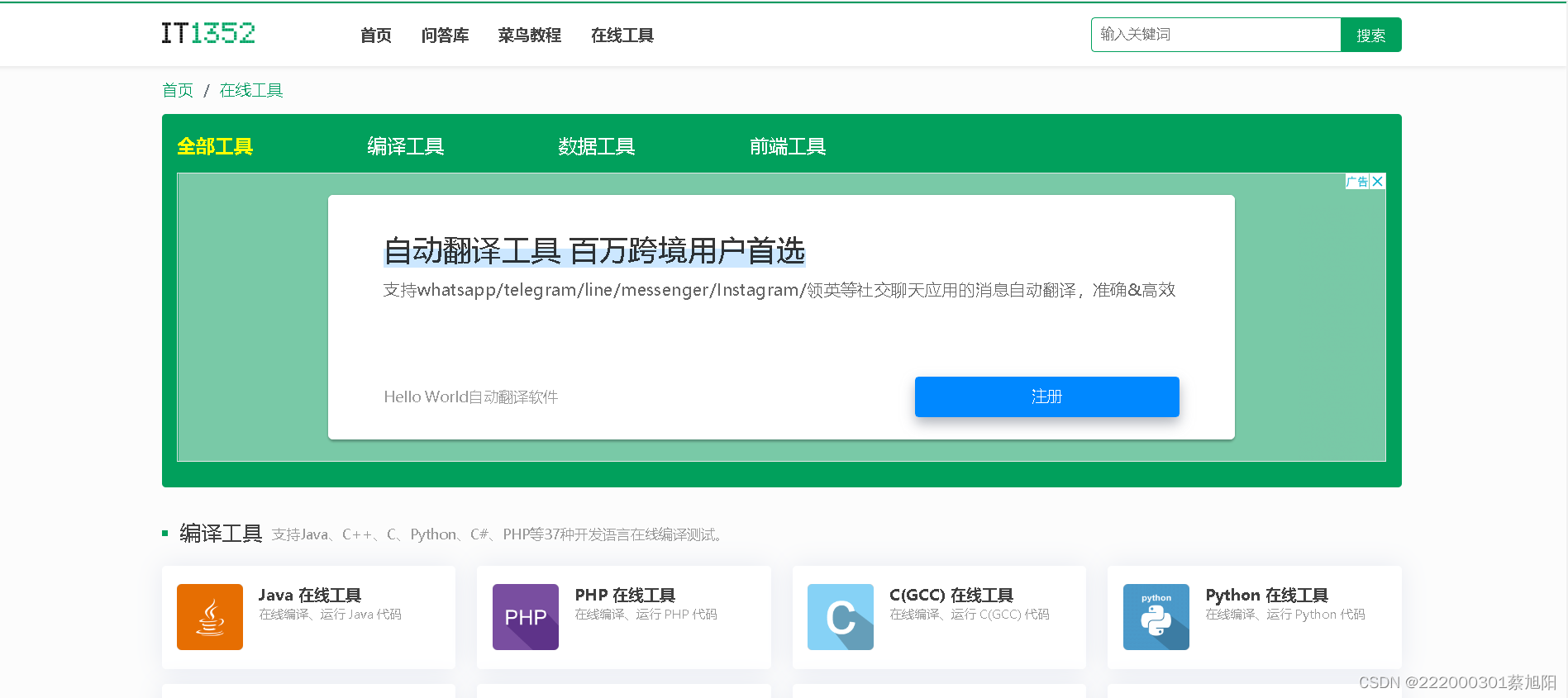Image resolution: width=1568 pixels, height=698 pixels.
Task: Open the blue C(GCC) tool icon
Action: (841, 617)
